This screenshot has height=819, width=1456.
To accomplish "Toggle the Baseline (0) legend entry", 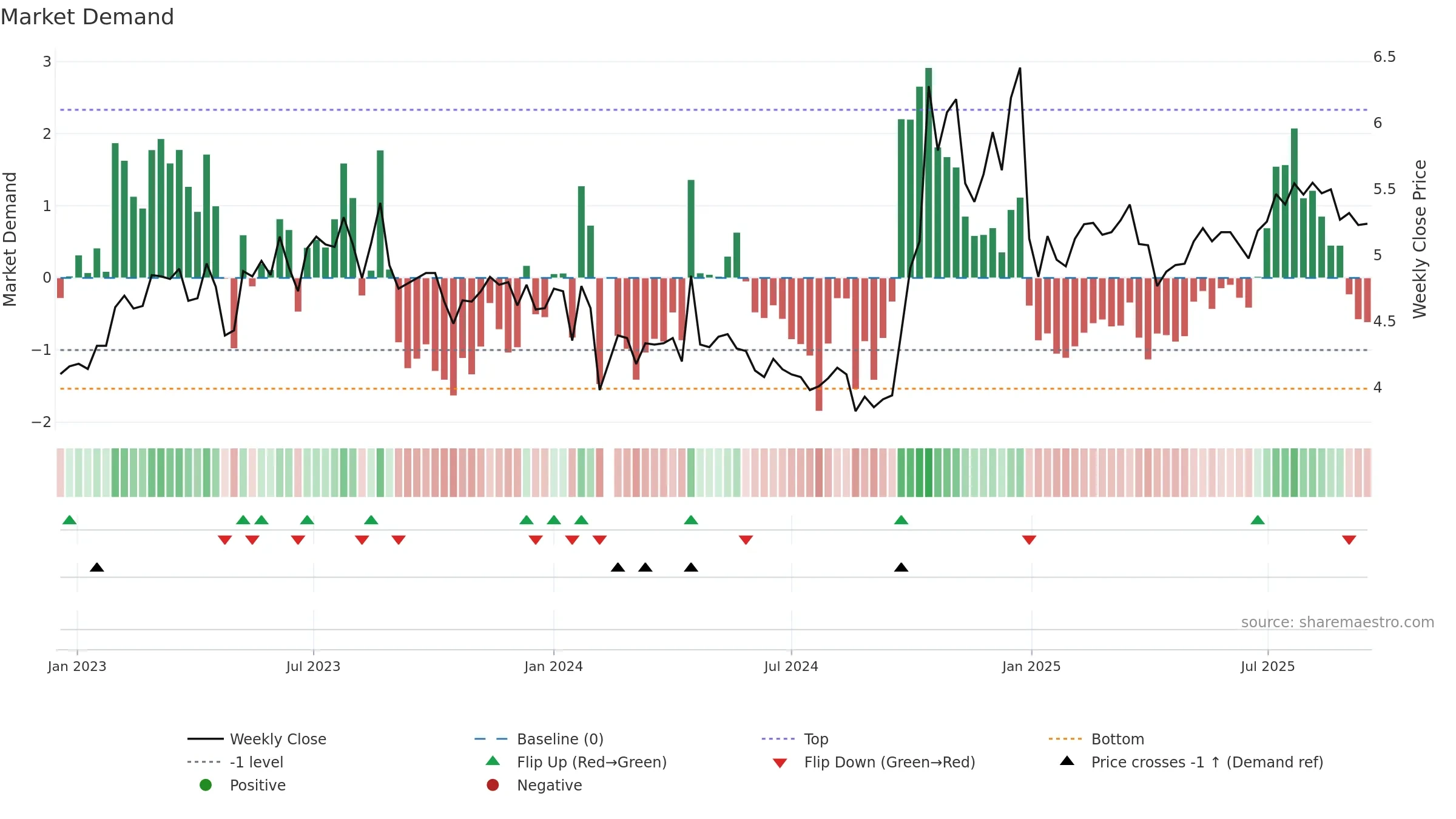I will pyautogui.click(x=539, y=739).
